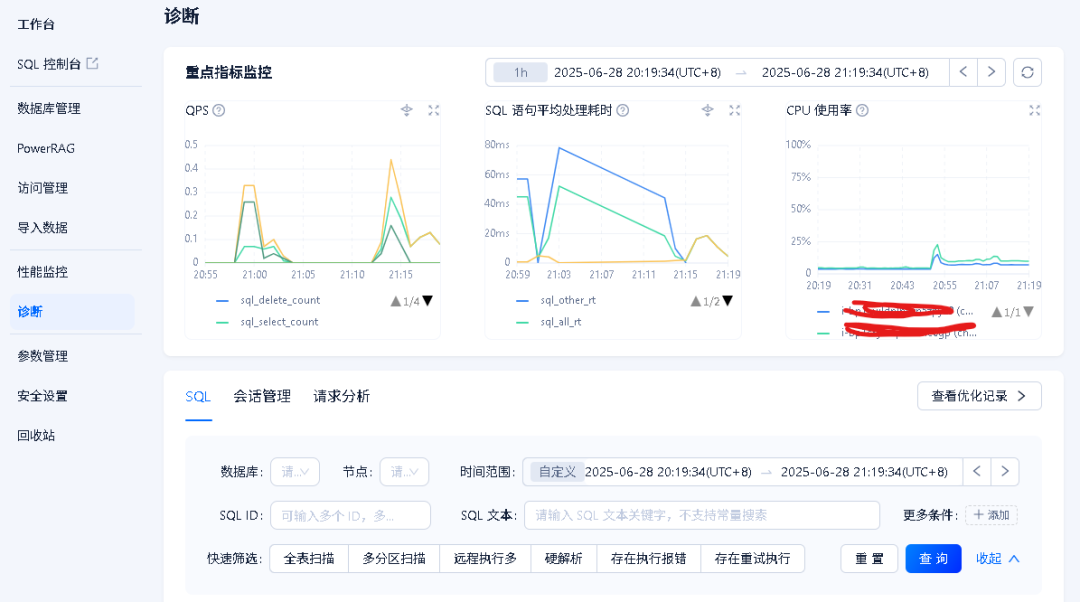Go to previous CPU legend page
The image size is (1080, 602).
coord(996,312)
